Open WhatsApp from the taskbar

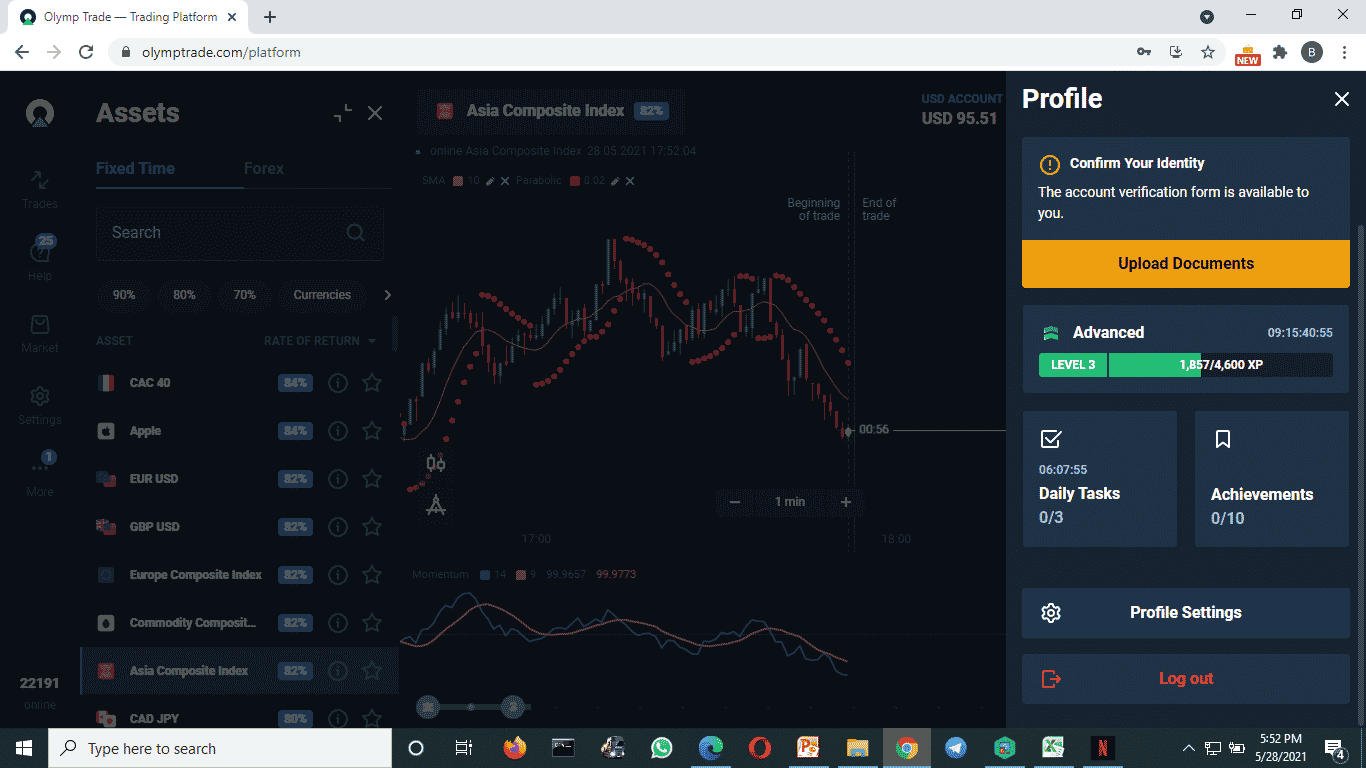click(662, 748)
